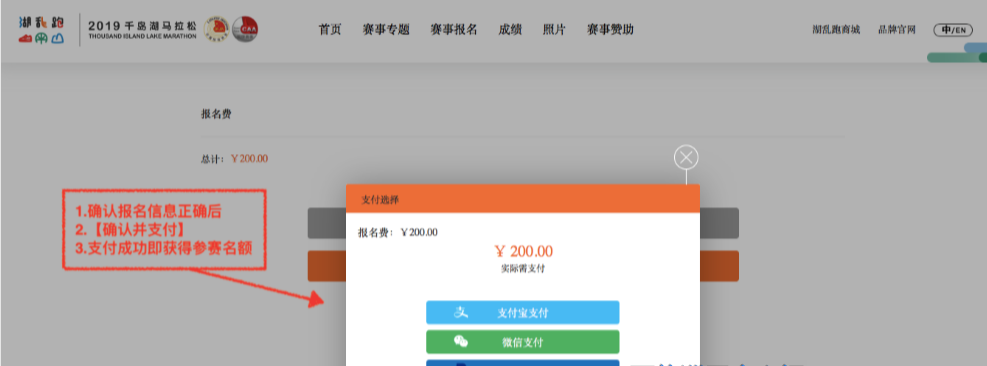Switch language with 中/EN toggle

(x=953, y=30)
